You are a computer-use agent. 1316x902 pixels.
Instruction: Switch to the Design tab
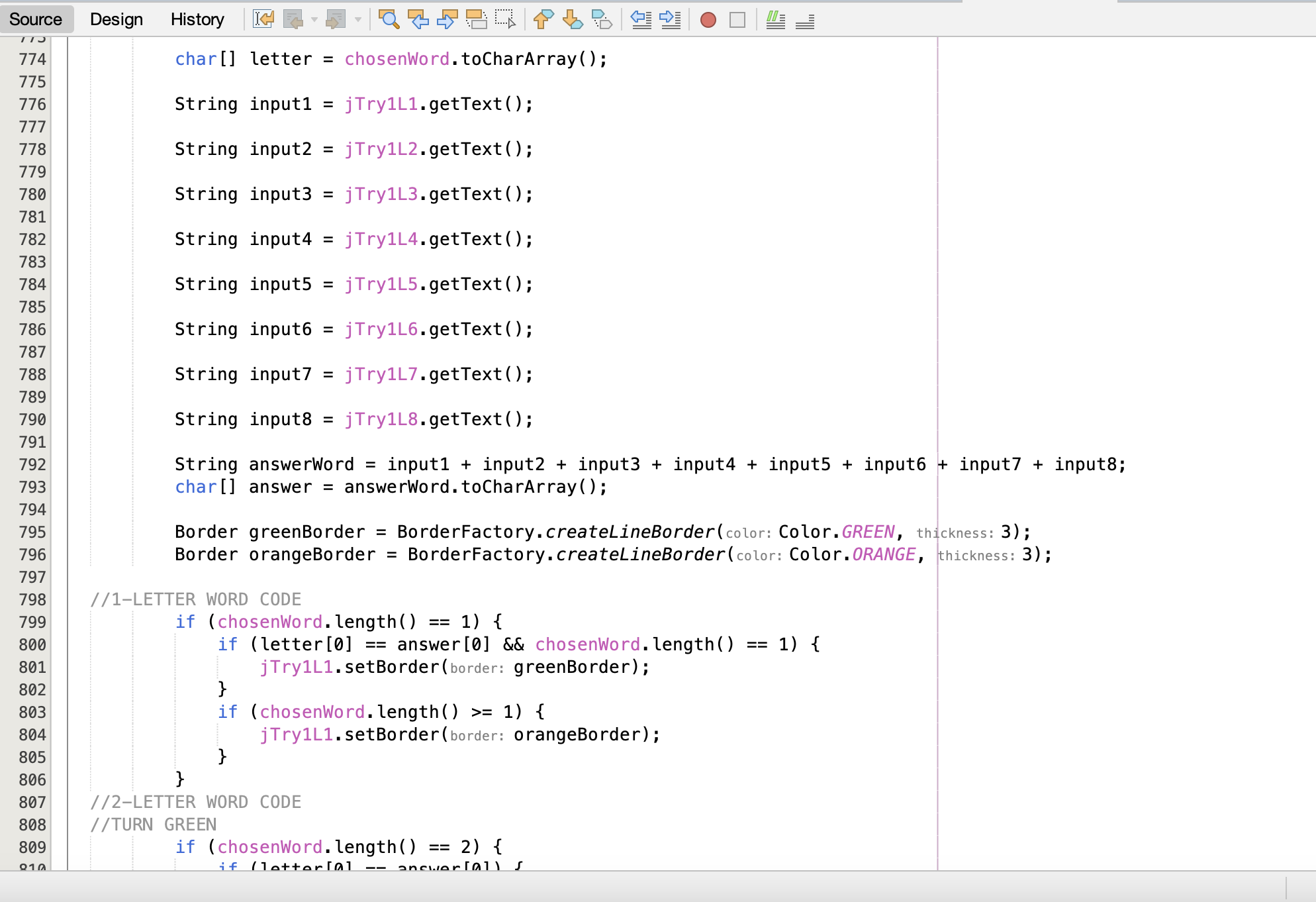(117, 20)
